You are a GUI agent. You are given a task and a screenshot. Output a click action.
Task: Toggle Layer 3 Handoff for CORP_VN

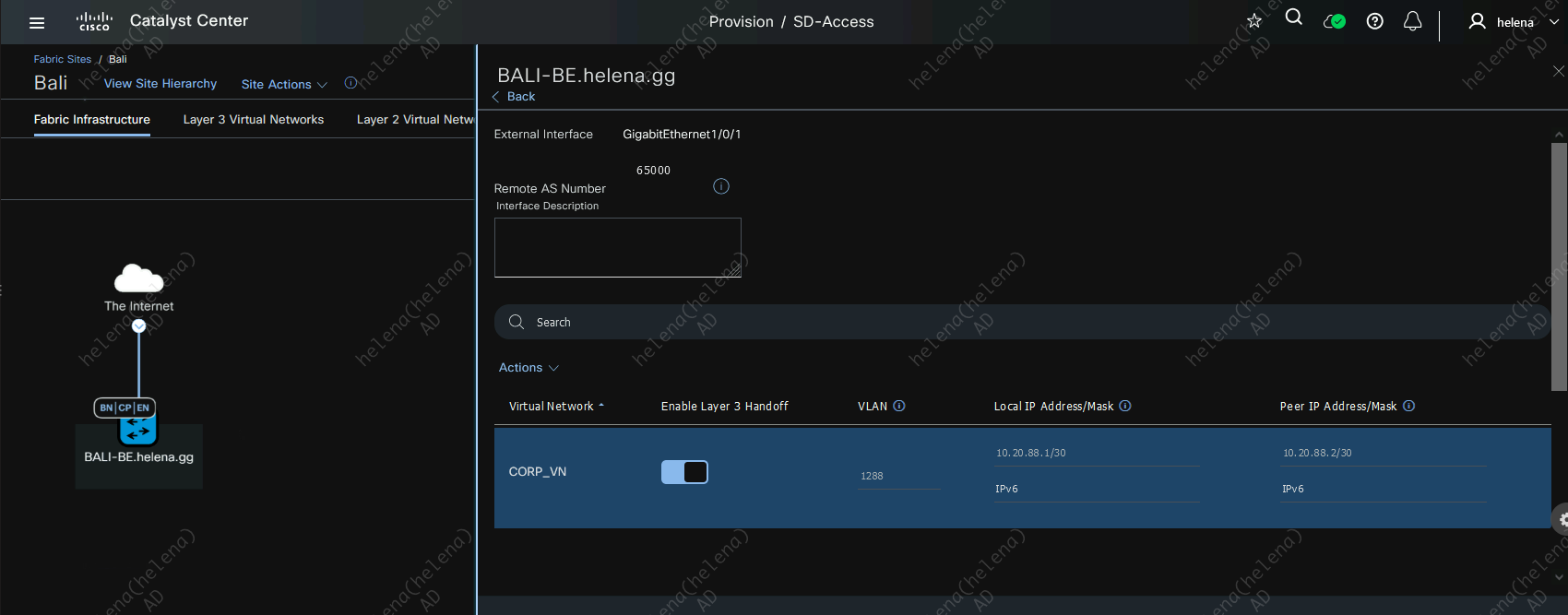pyautogui.click(x=684, y=472)
